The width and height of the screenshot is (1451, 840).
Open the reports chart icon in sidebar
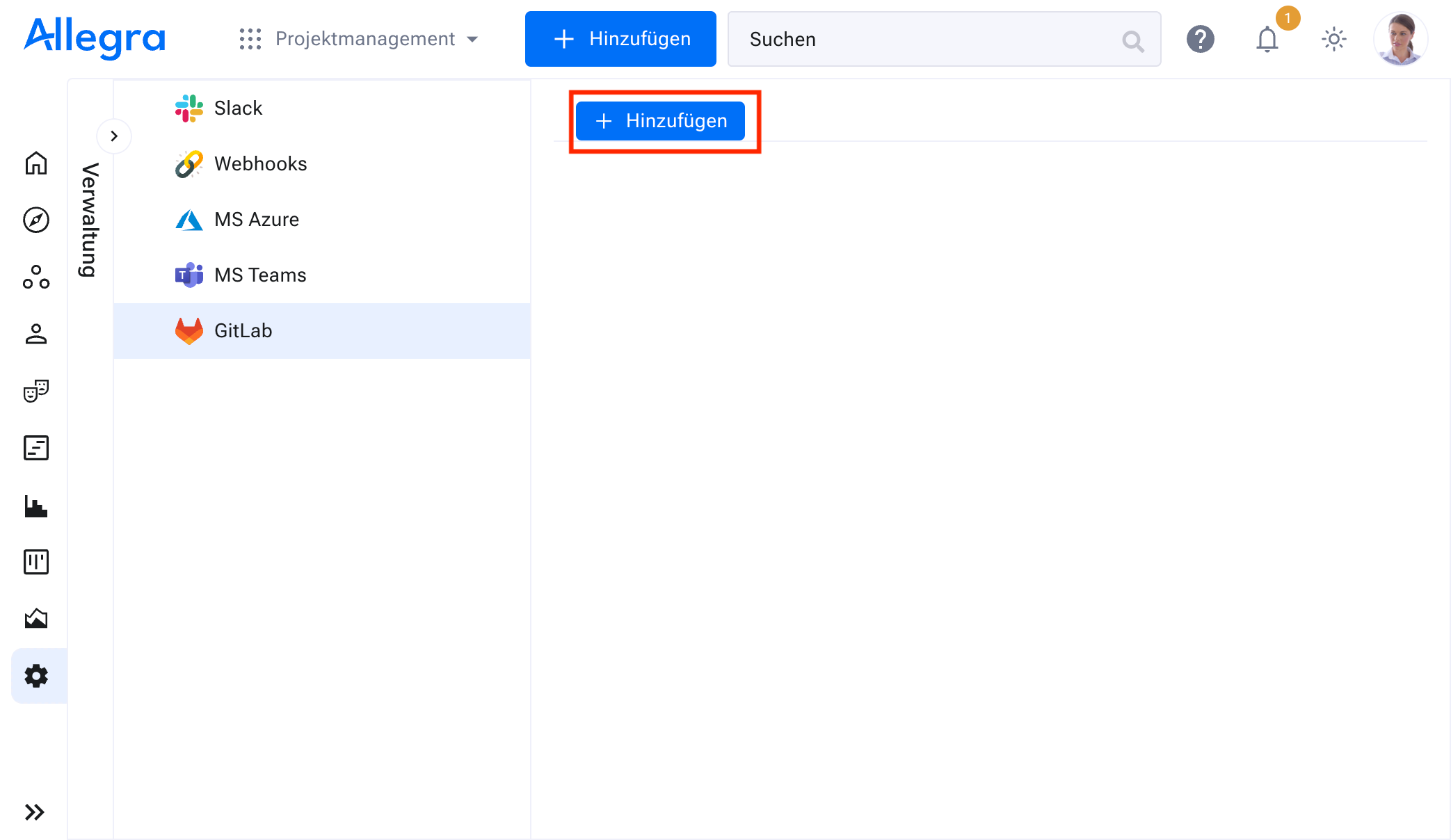pos(35,506)
